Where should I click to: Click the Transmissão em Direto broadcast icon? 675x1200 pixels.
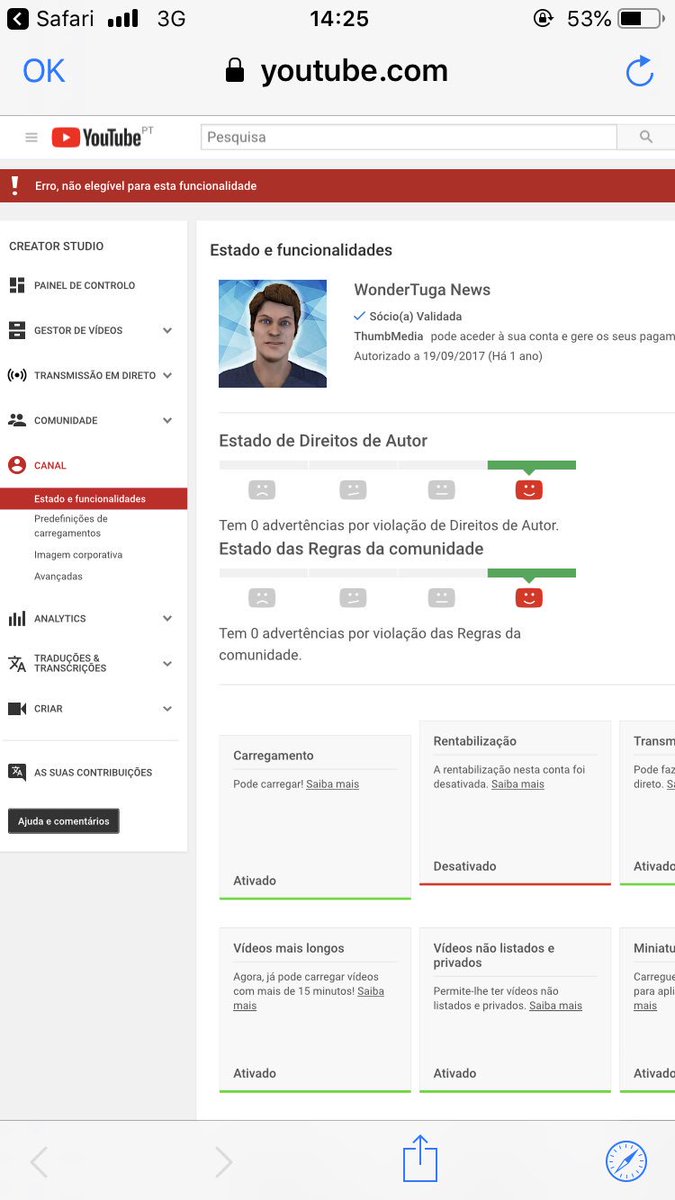click(17, 376)
